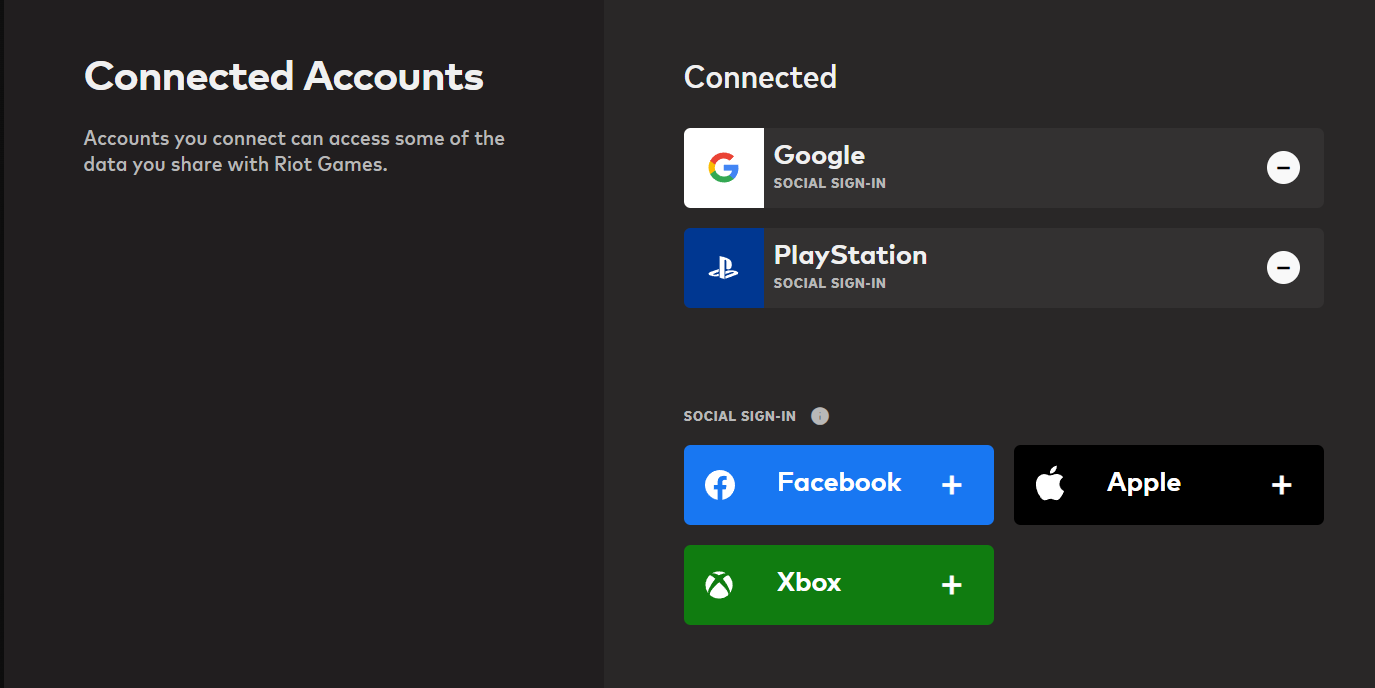
Task: Select the Xbox icon
Action: [719, 584]
